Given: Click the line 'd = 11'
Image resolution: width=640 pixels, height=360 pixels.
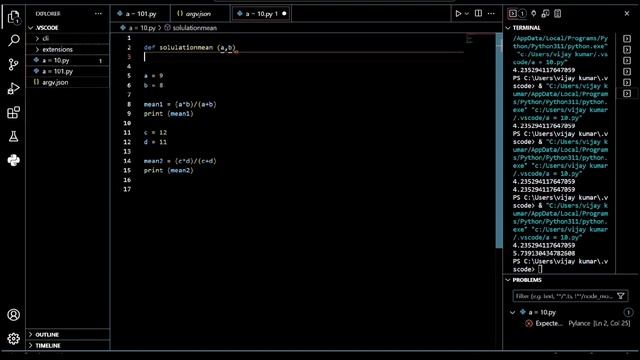Looking at the screenshot, I should coord(155,142).
